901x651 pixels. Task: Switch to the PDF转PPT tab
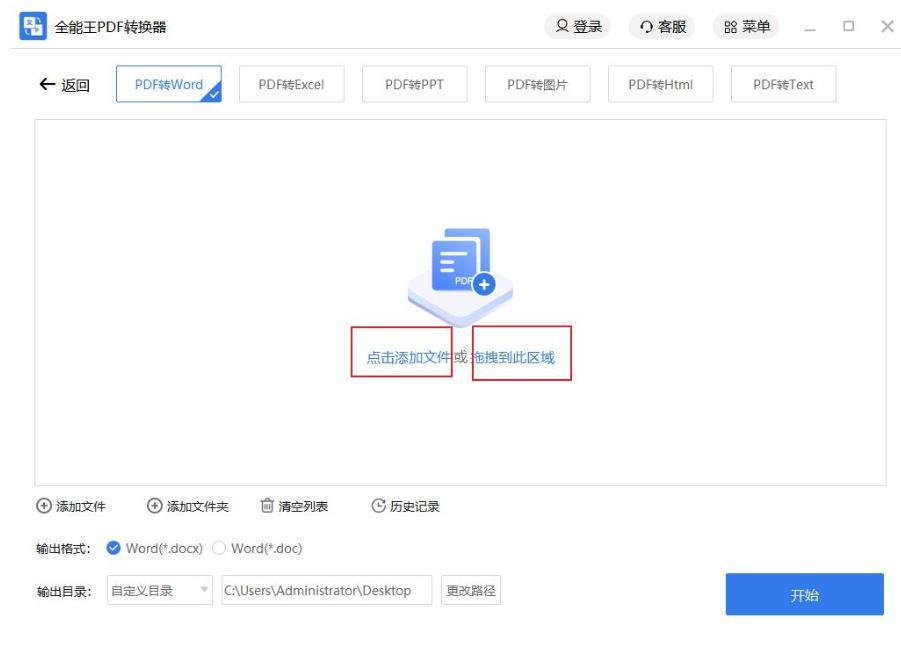[x=415, y=84]
